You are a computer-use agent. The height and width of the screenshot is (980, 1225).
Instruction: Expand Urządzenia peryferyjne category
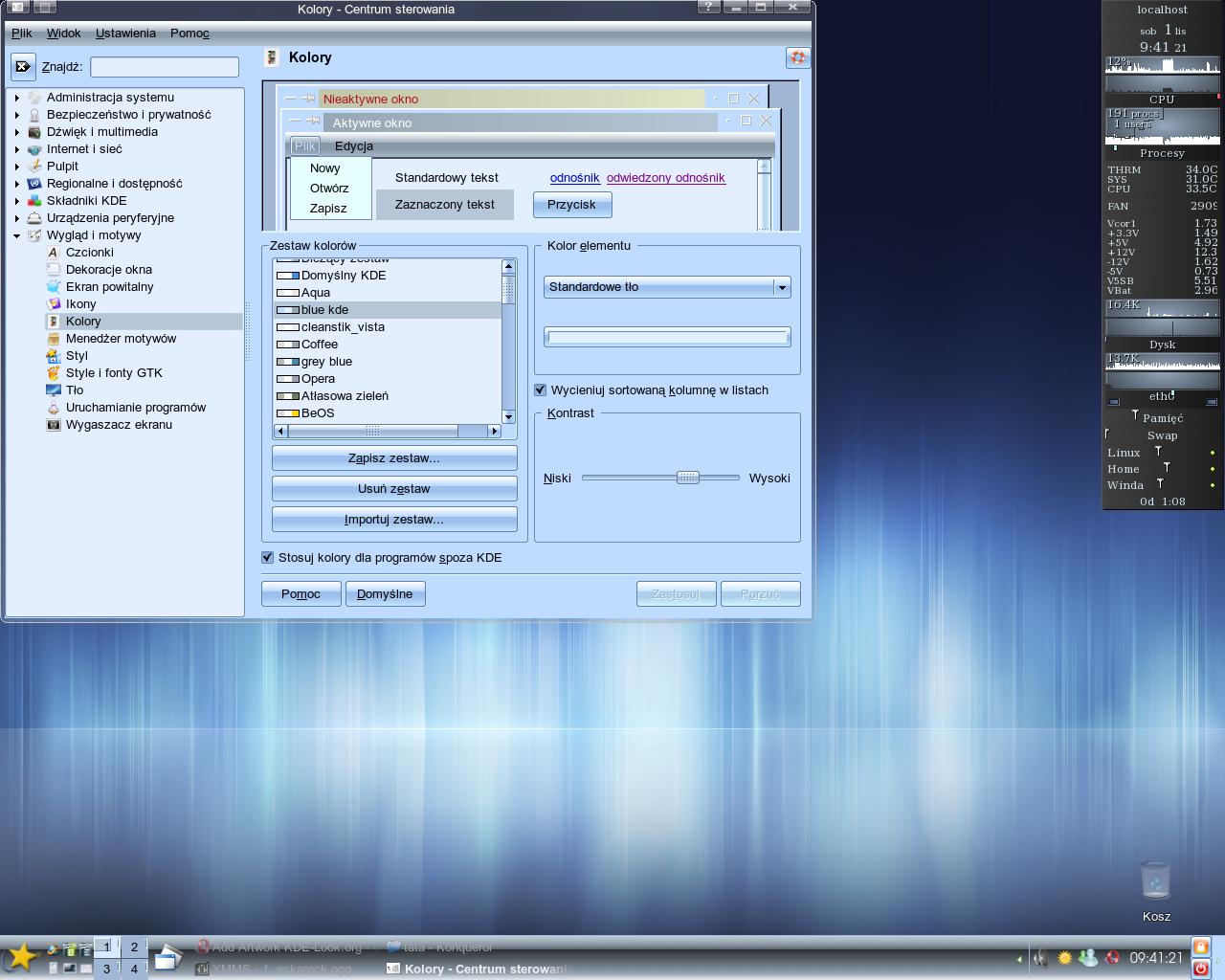(x=17, y=218)
